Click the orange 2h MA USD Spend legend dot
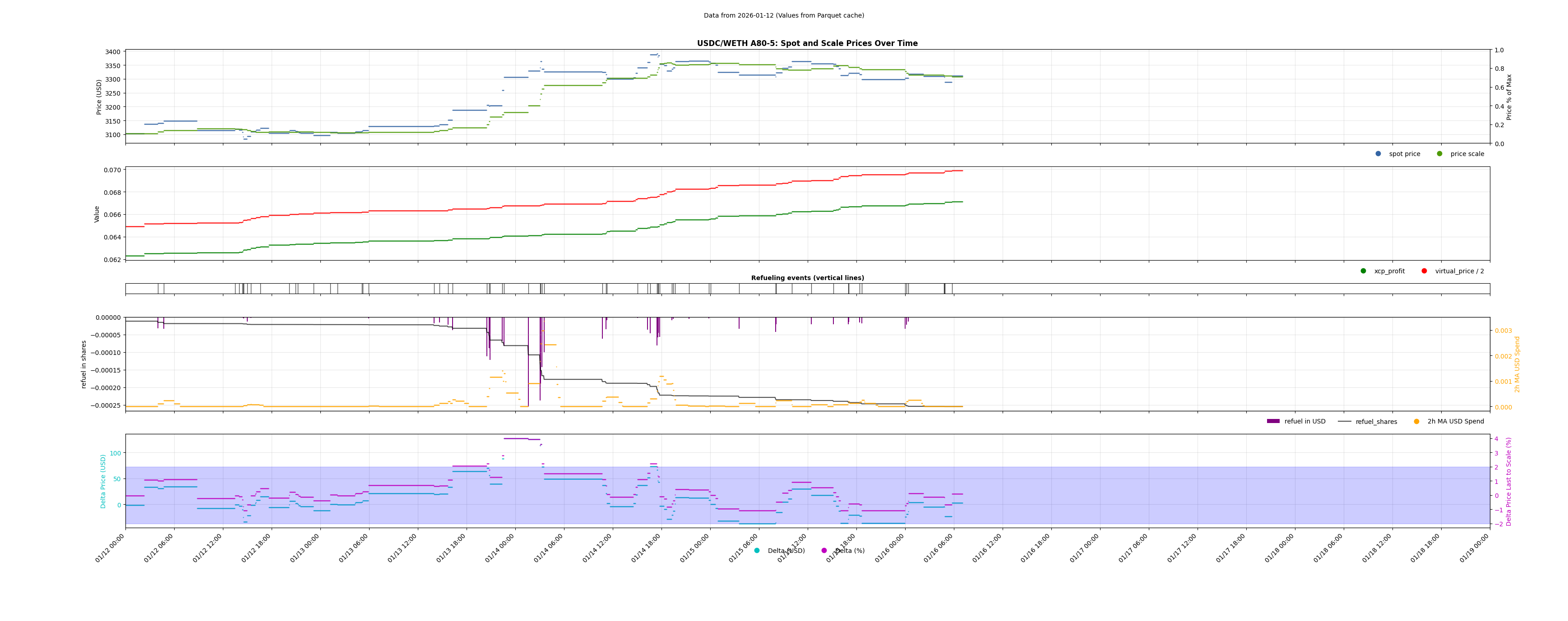The image size is (1568, 621). (1416, 422)
